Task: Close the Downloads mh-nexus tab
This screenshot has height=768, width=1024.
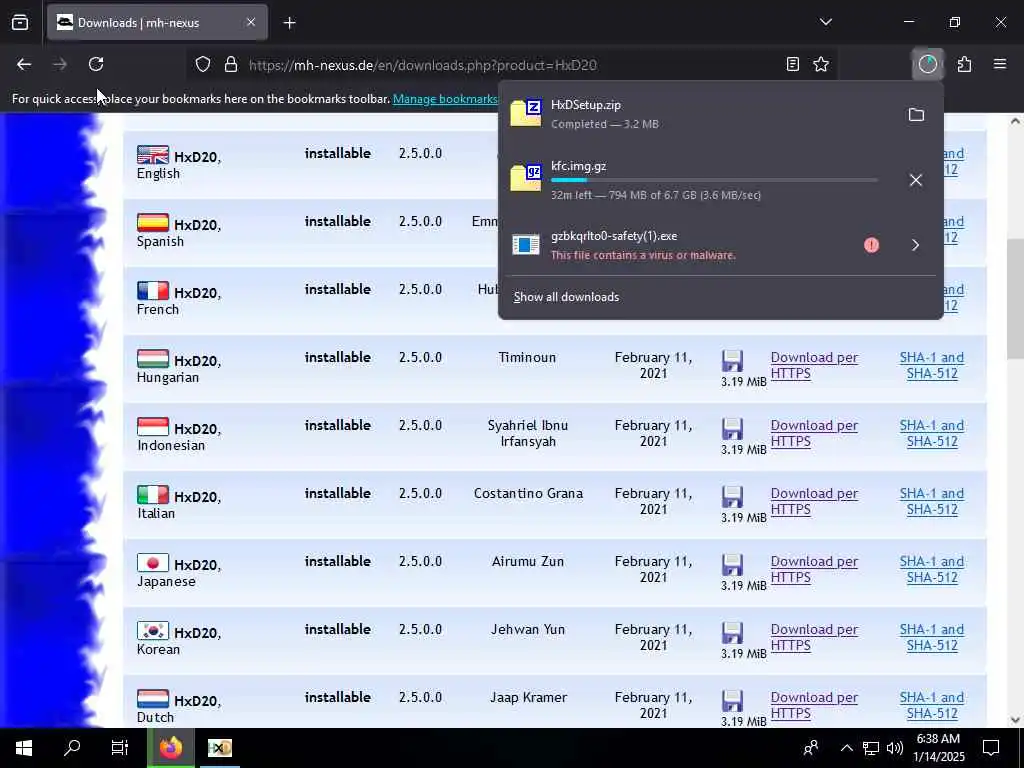Action: (251, 22)
